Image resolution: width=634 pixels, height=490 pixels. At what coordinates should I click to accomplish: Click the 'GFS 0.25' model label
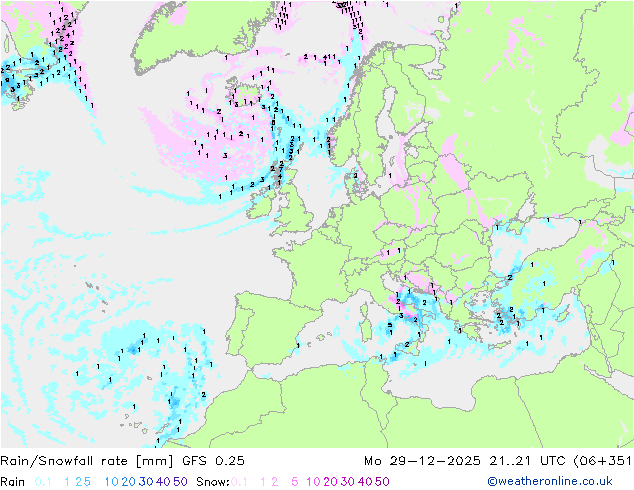tap(213, 461)
